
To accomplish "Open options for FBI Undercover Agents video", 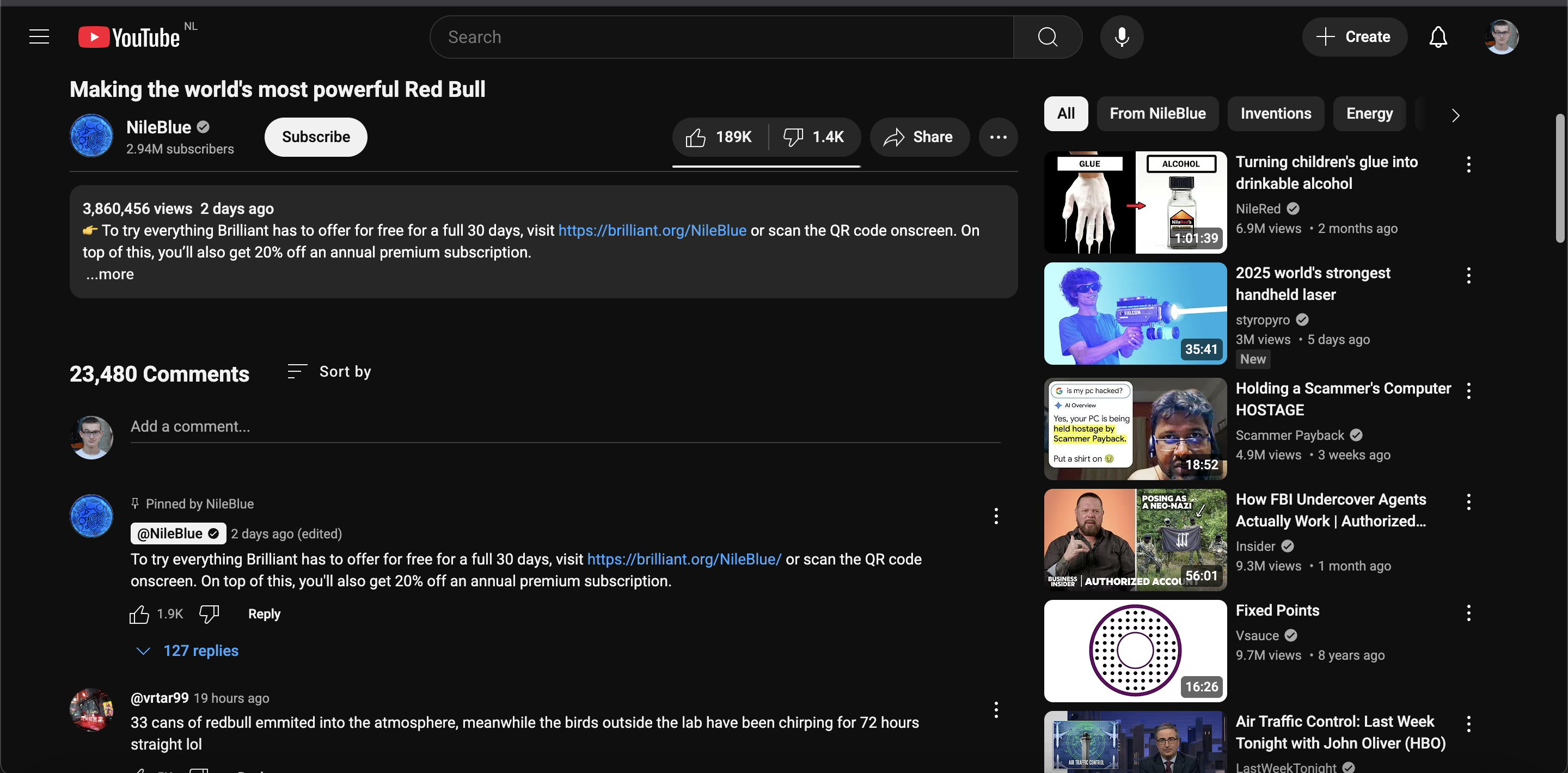I will (1468, 501).
